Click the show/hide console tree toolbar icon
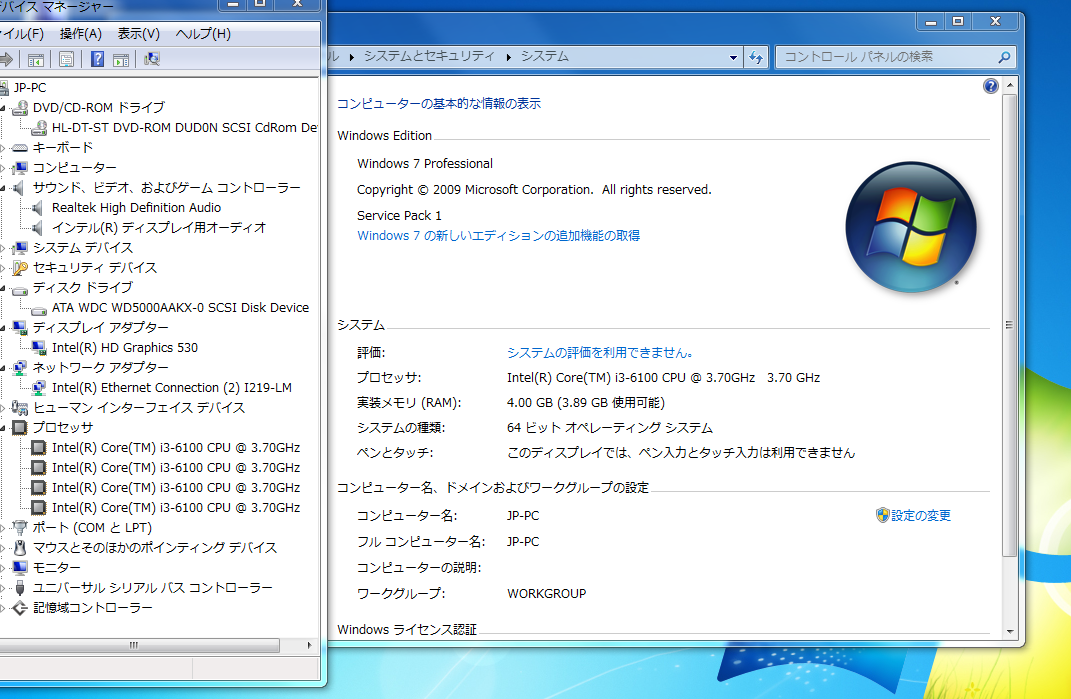1071x699 pixels. (36, 59)
